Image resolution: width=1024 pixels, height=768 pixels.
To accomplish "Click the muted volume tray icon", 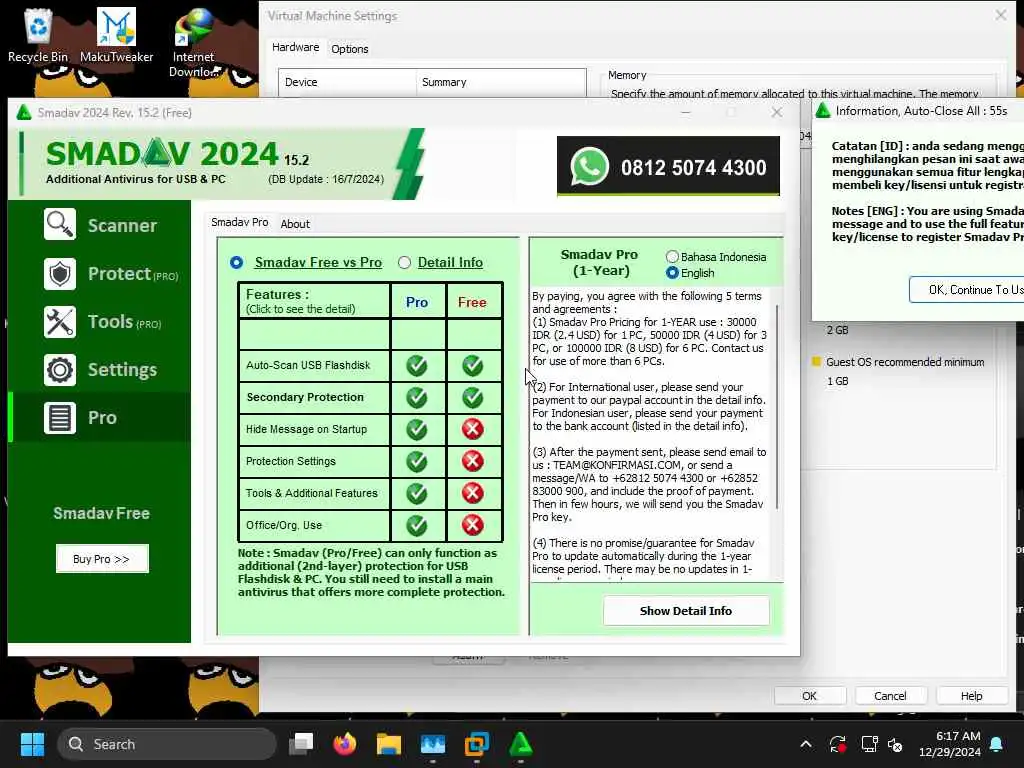I will 895,744.
